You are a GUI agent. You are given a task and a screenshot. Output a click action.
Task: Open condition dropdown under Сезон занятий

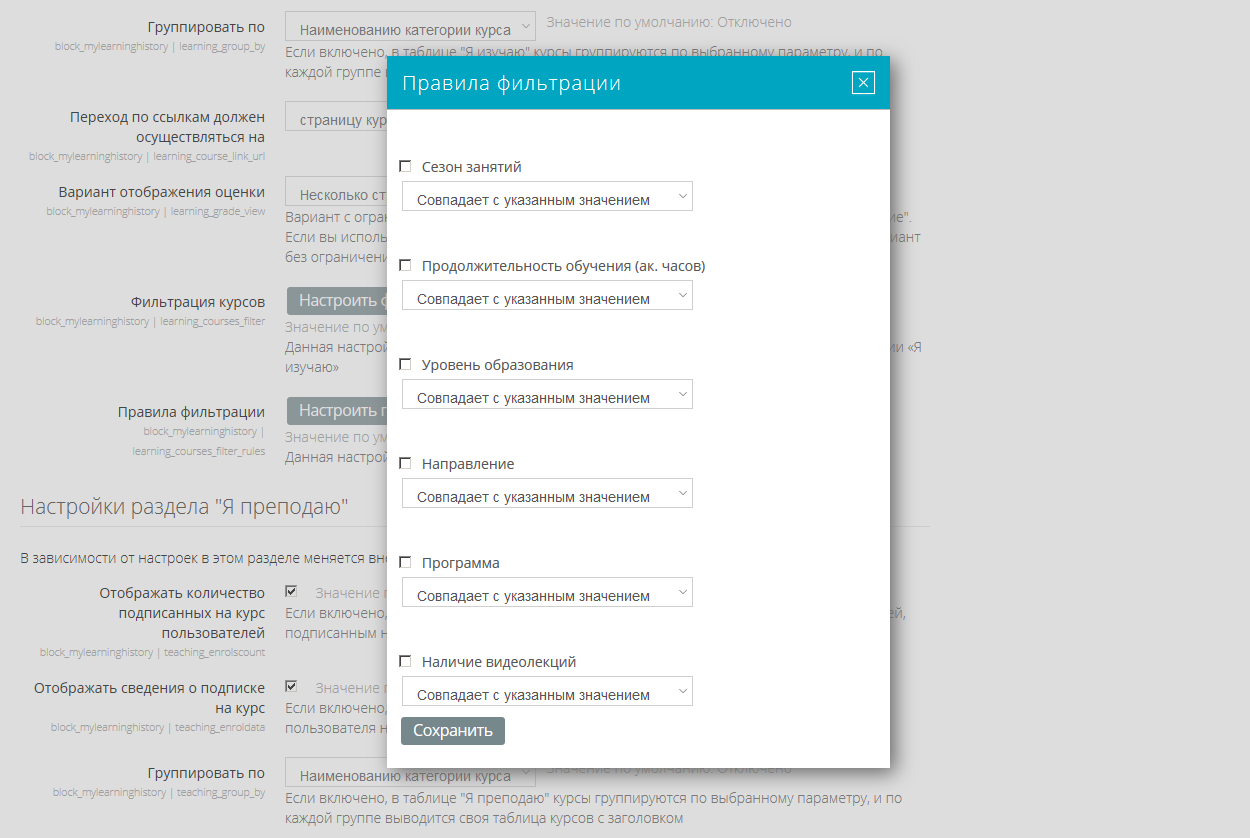click(x=547, y=197)
